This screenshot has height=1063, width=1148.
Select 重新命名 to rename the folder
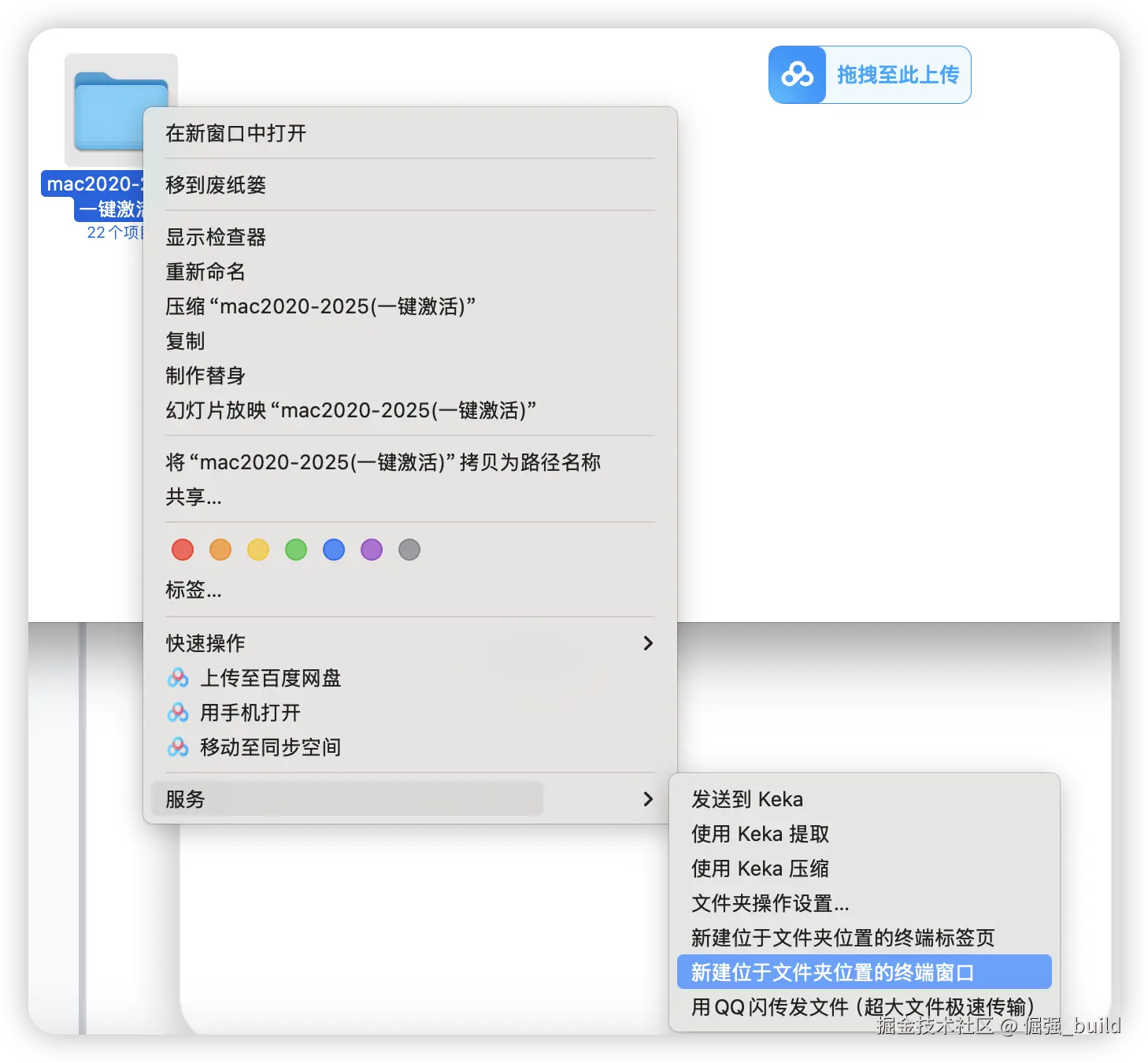click(410, 272)
